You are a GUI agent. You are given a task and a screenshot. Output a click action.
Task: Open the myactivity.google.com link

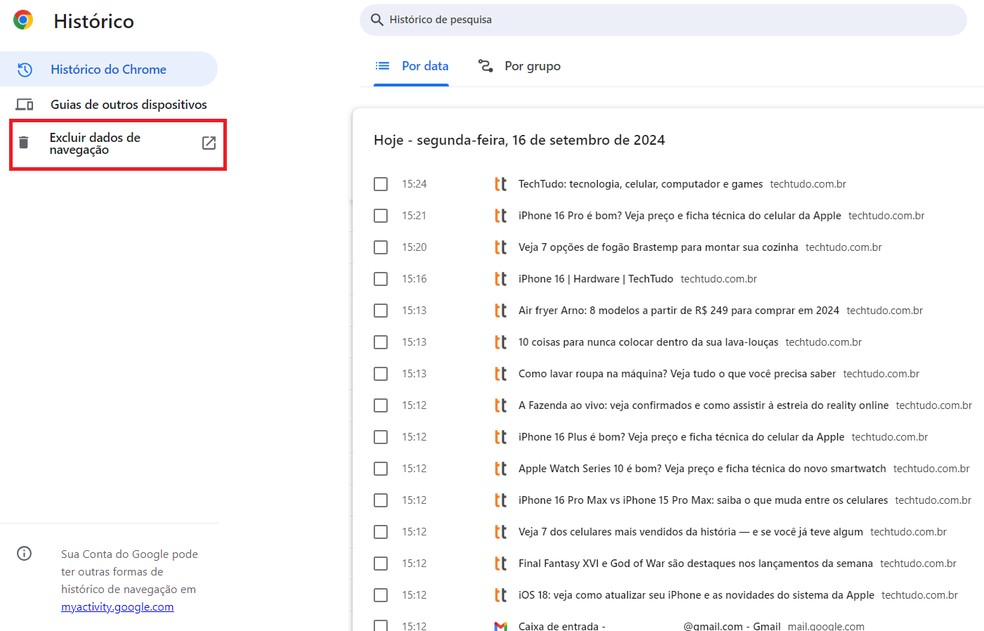tap(117, 607)
